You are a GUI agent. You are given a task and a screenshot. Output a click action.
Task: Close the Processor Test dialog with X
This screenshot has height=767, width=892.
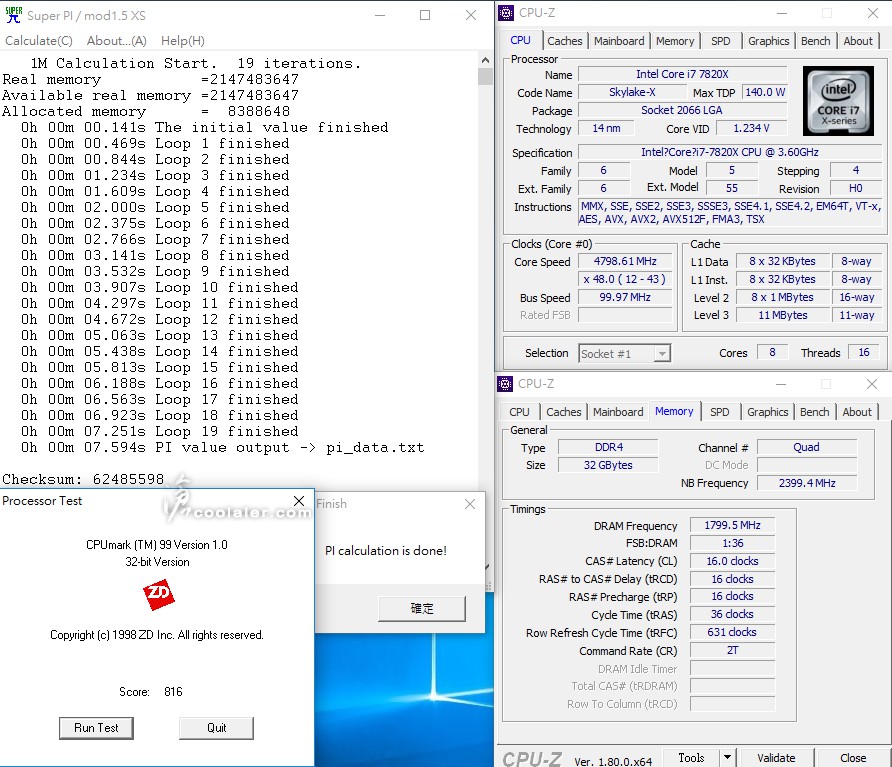(299, 501)
